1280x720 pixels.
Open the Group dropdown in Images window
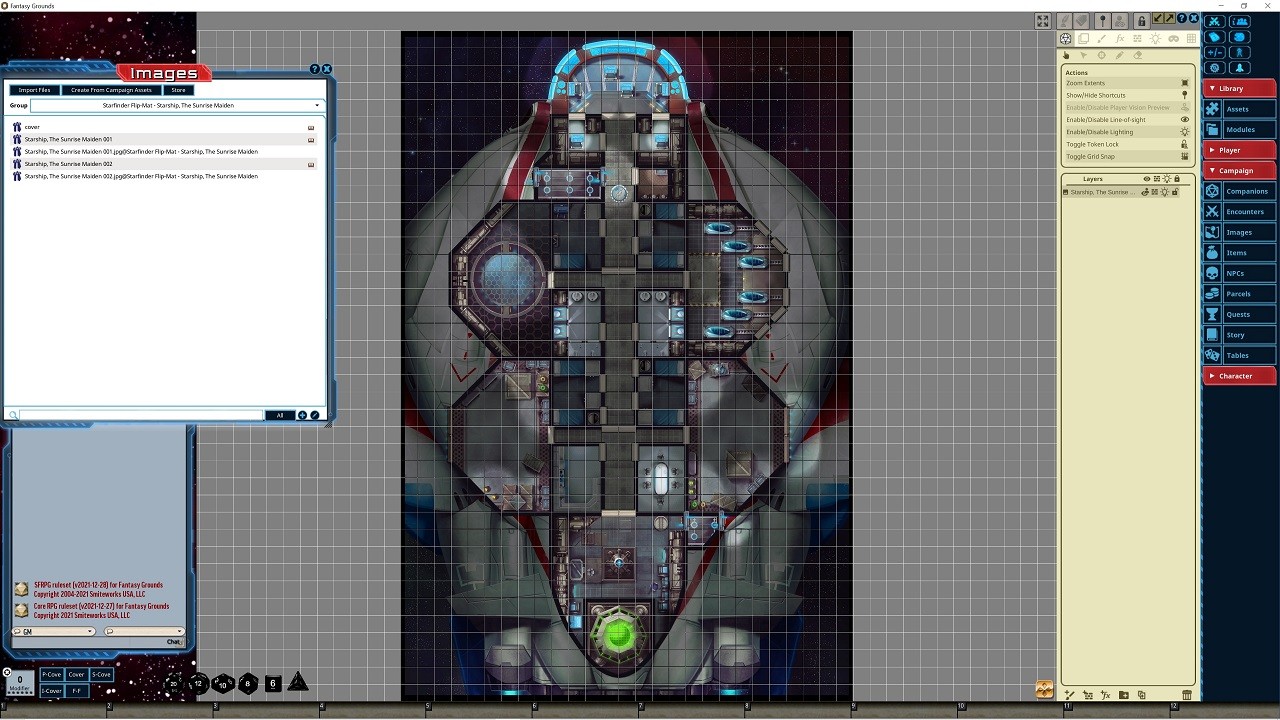click(x=176, y=105)
